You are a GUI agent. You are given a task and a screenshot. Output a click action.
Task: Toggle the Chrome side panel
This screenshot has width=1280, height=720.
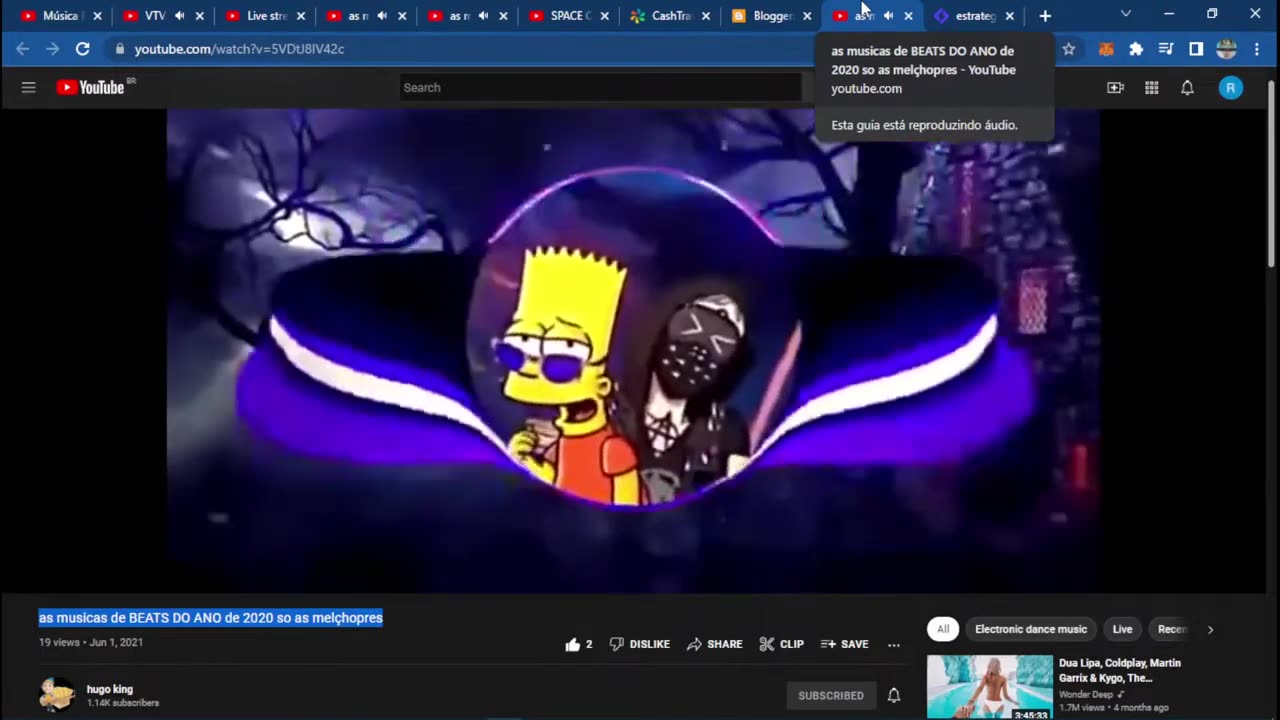click(x=1196, y=48)
